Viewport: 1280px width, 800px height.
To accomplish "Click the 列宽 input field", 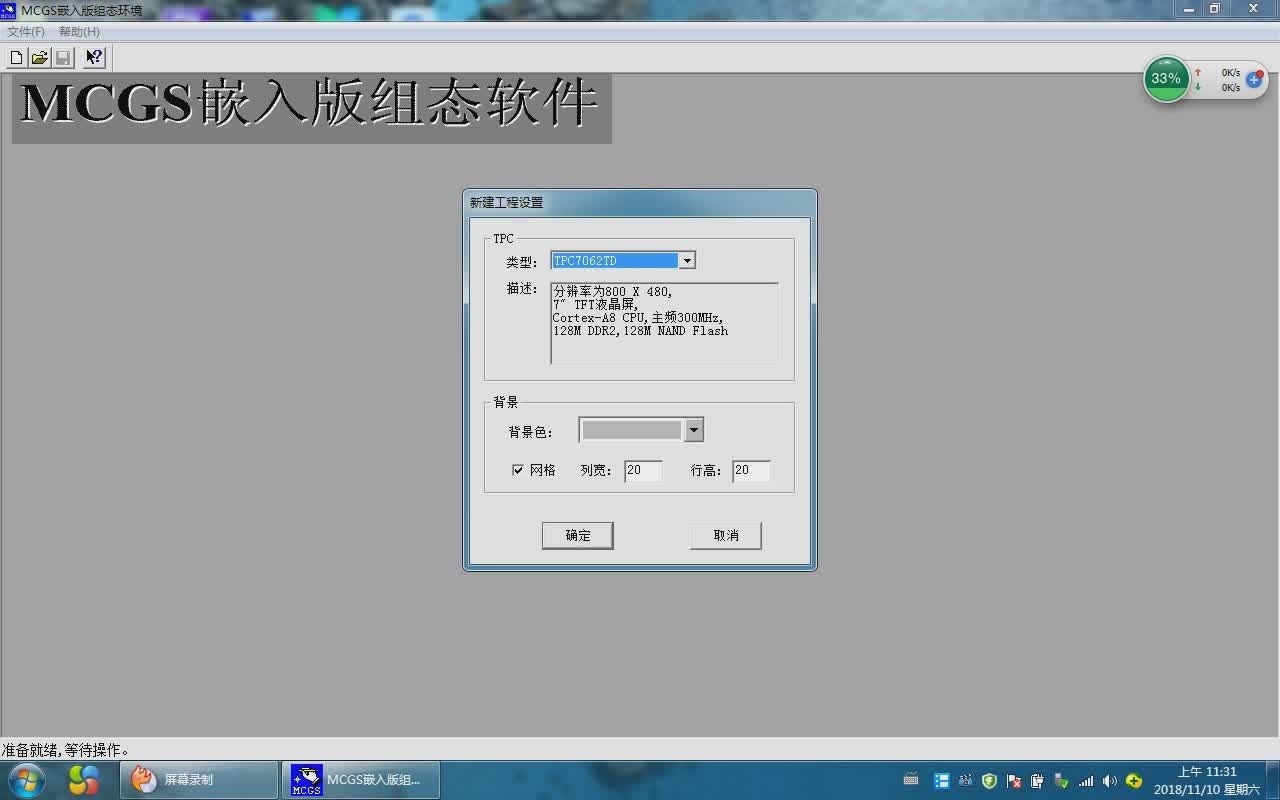I will 643,471.
